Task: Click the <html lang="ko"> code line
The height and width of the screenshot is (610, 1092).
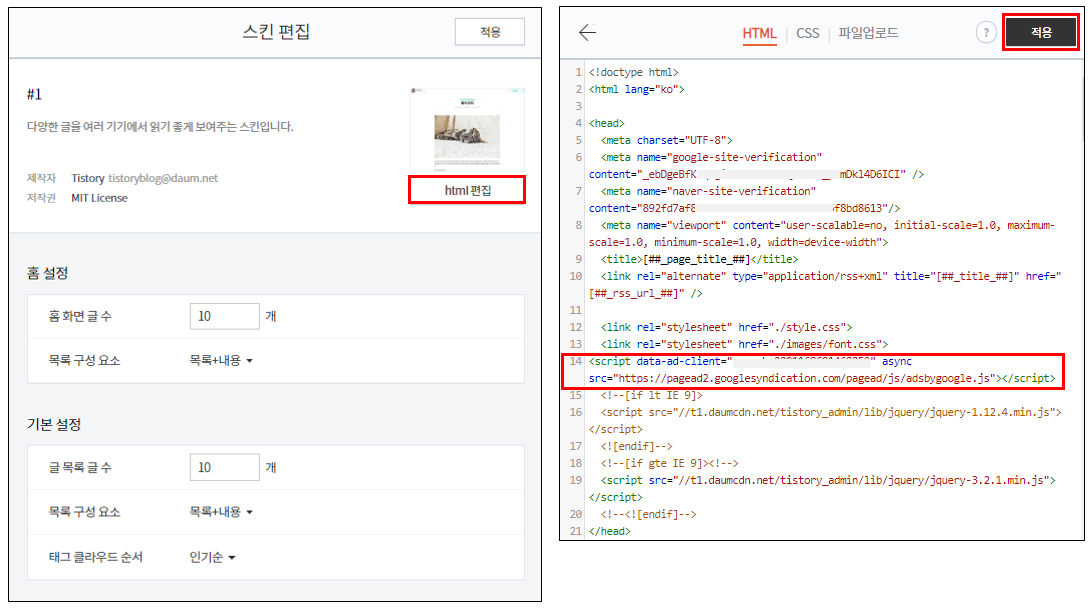Action: pyautogui.click(x=637, y=89)
